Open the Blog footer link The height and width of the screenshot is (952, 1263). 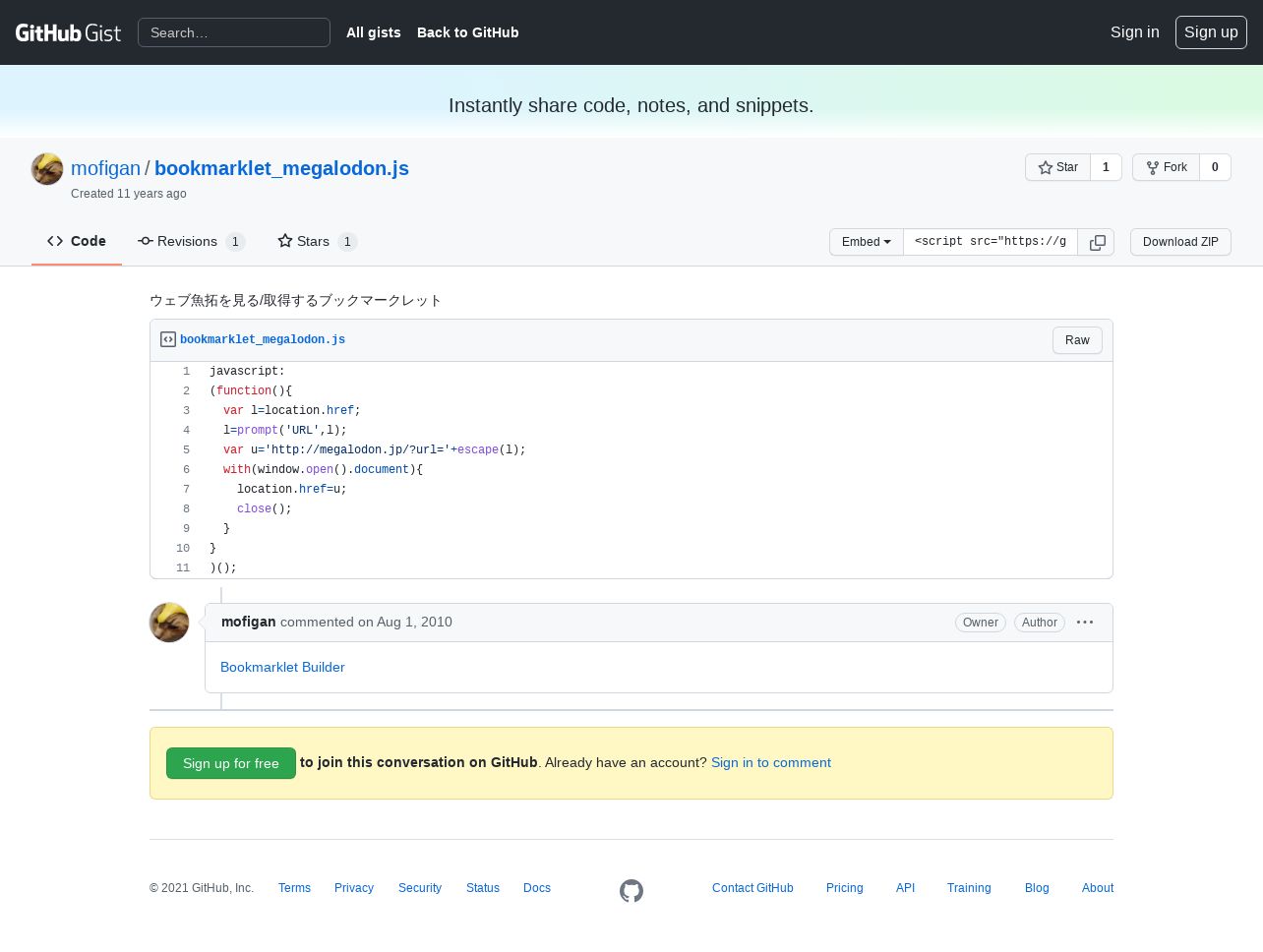click(x=1037, y=888)
